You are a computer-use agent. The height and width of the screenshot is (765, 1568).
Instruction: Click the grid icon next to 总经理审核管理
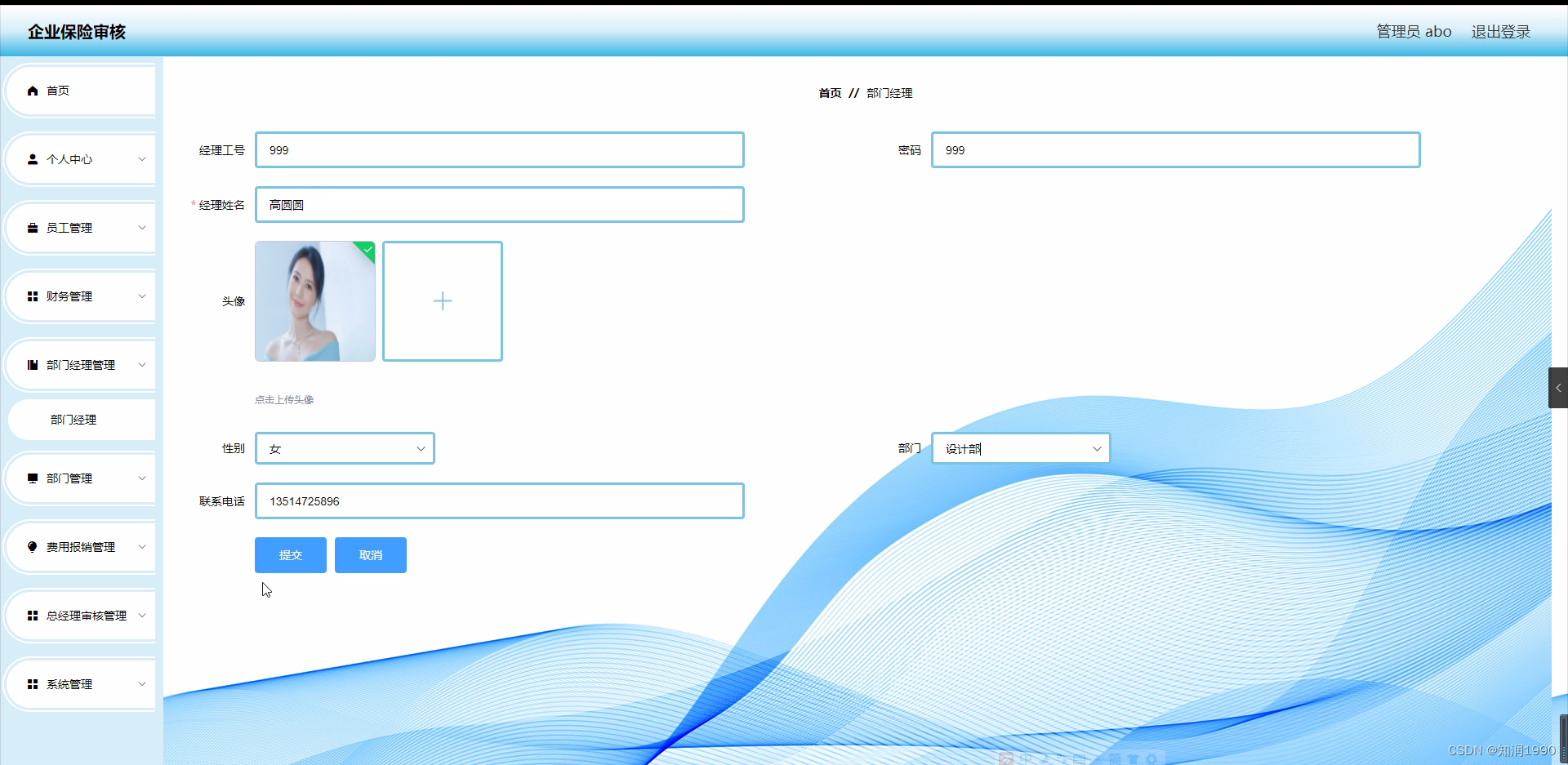tap(33, 616)
